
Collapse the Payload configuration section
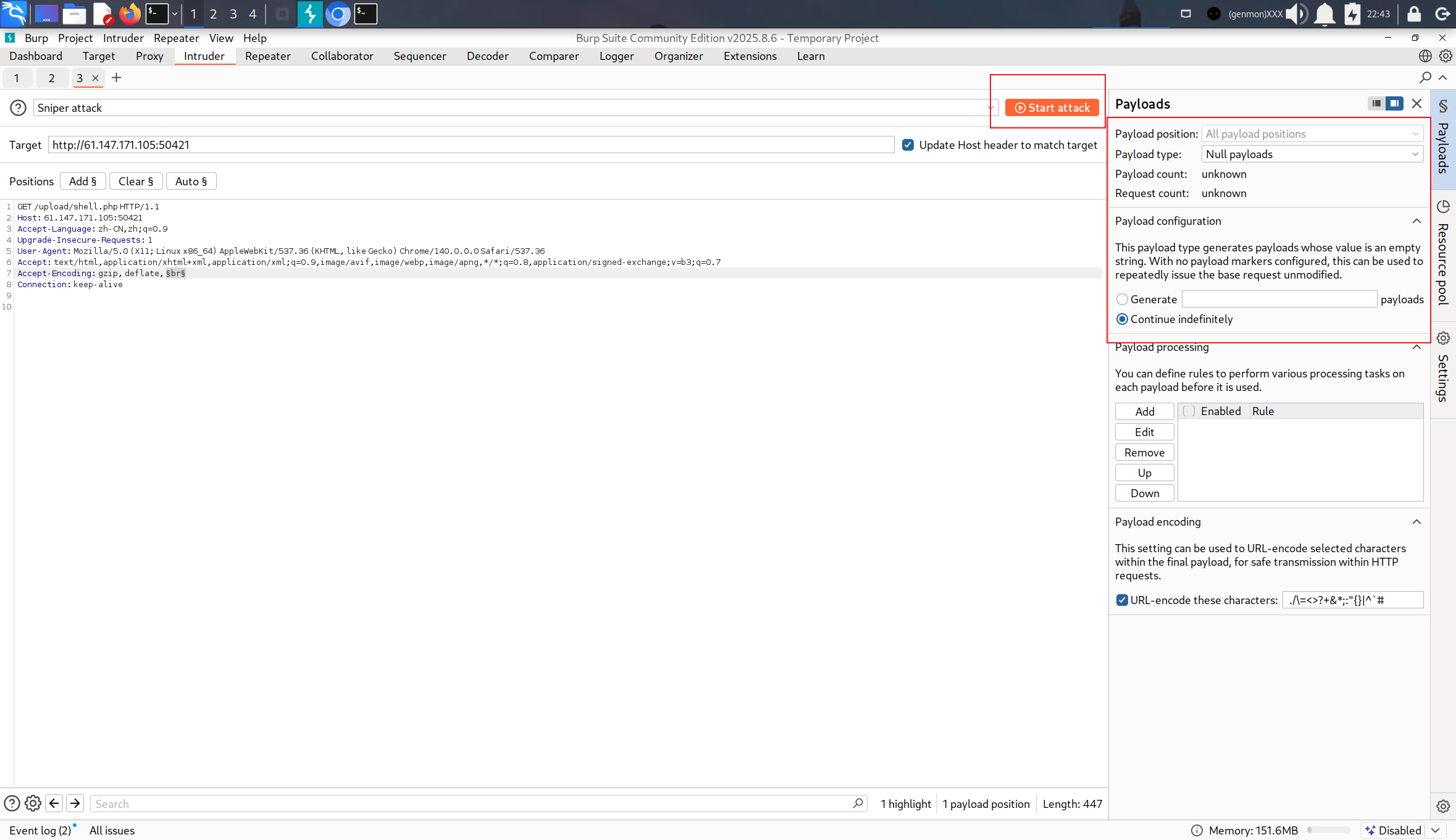coord(1416,221)
